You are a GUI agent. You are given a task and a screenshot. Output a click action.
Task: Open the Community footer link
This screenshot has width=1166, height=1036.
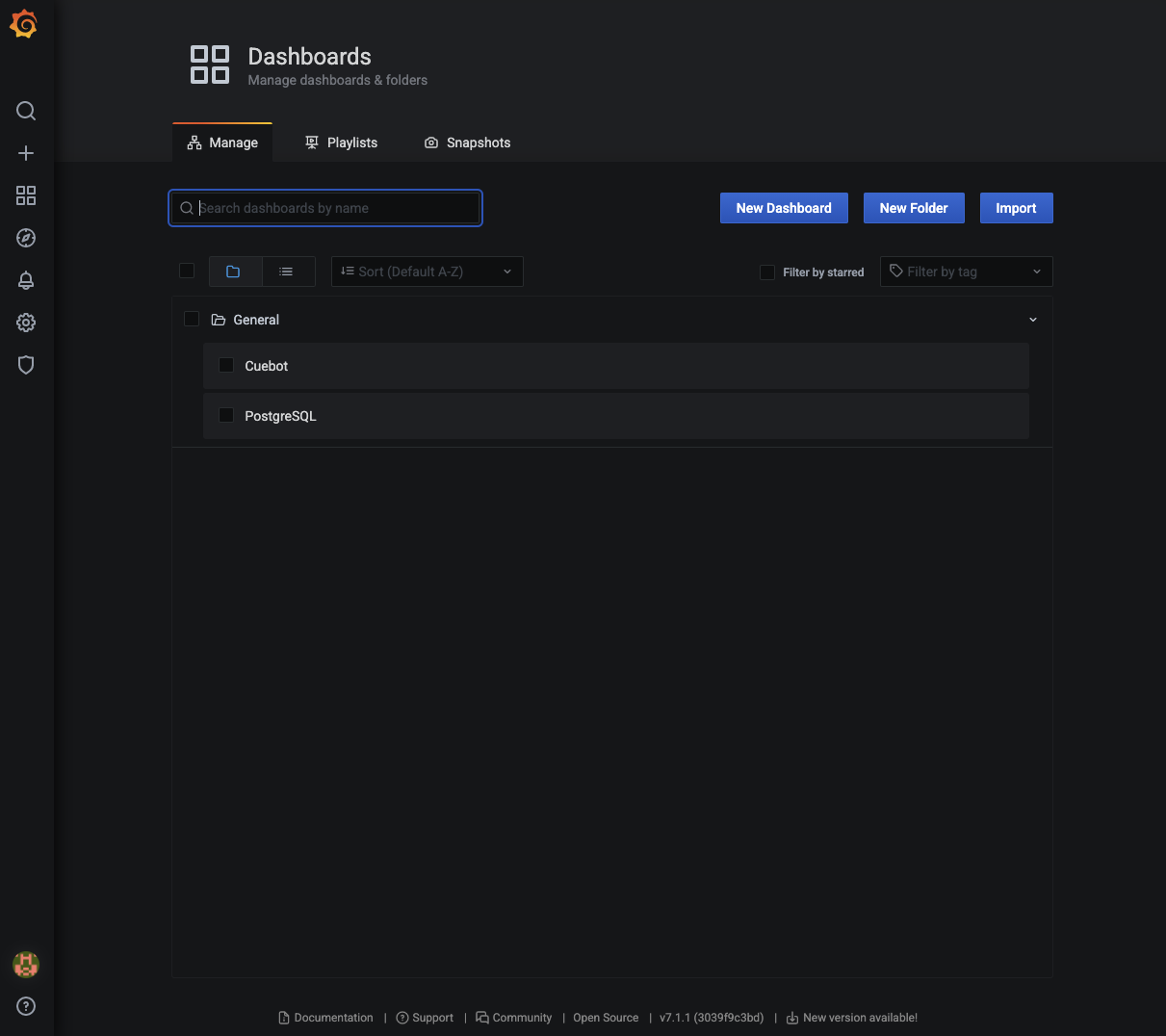514,1018
